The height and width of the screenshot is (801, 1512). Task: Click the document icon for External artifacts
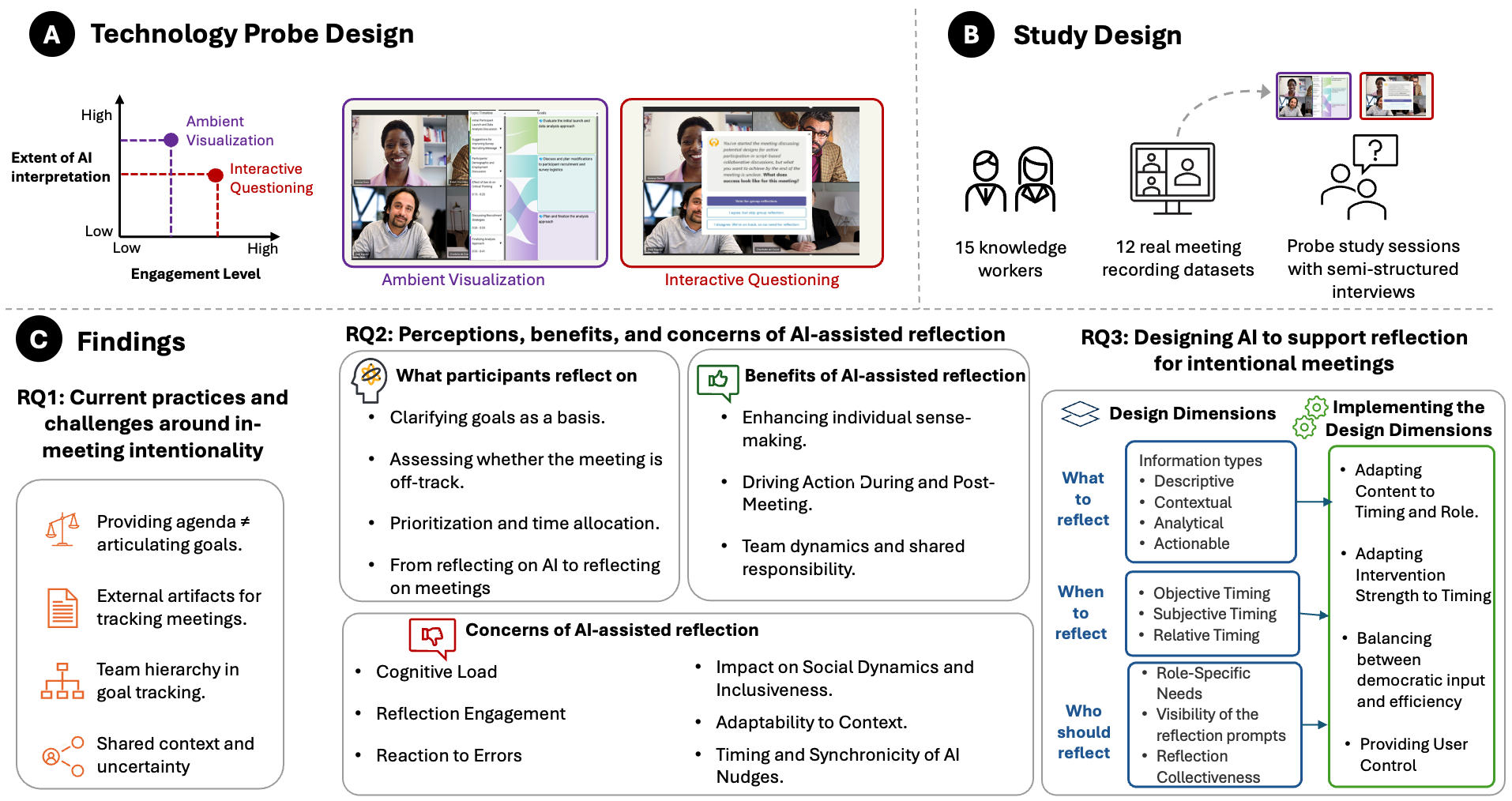[62, 607]
